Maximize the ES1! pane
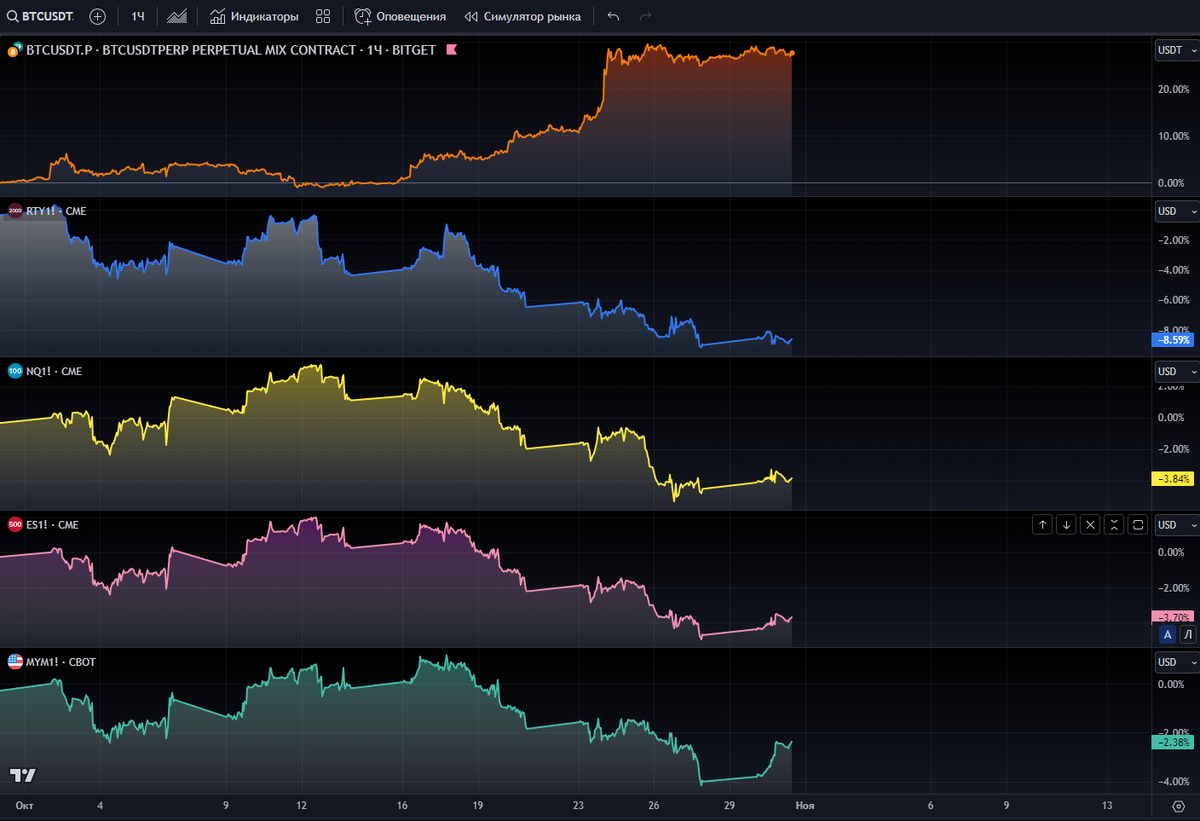The height and width of the screenshot is (821, 1200). [1138, 524]
